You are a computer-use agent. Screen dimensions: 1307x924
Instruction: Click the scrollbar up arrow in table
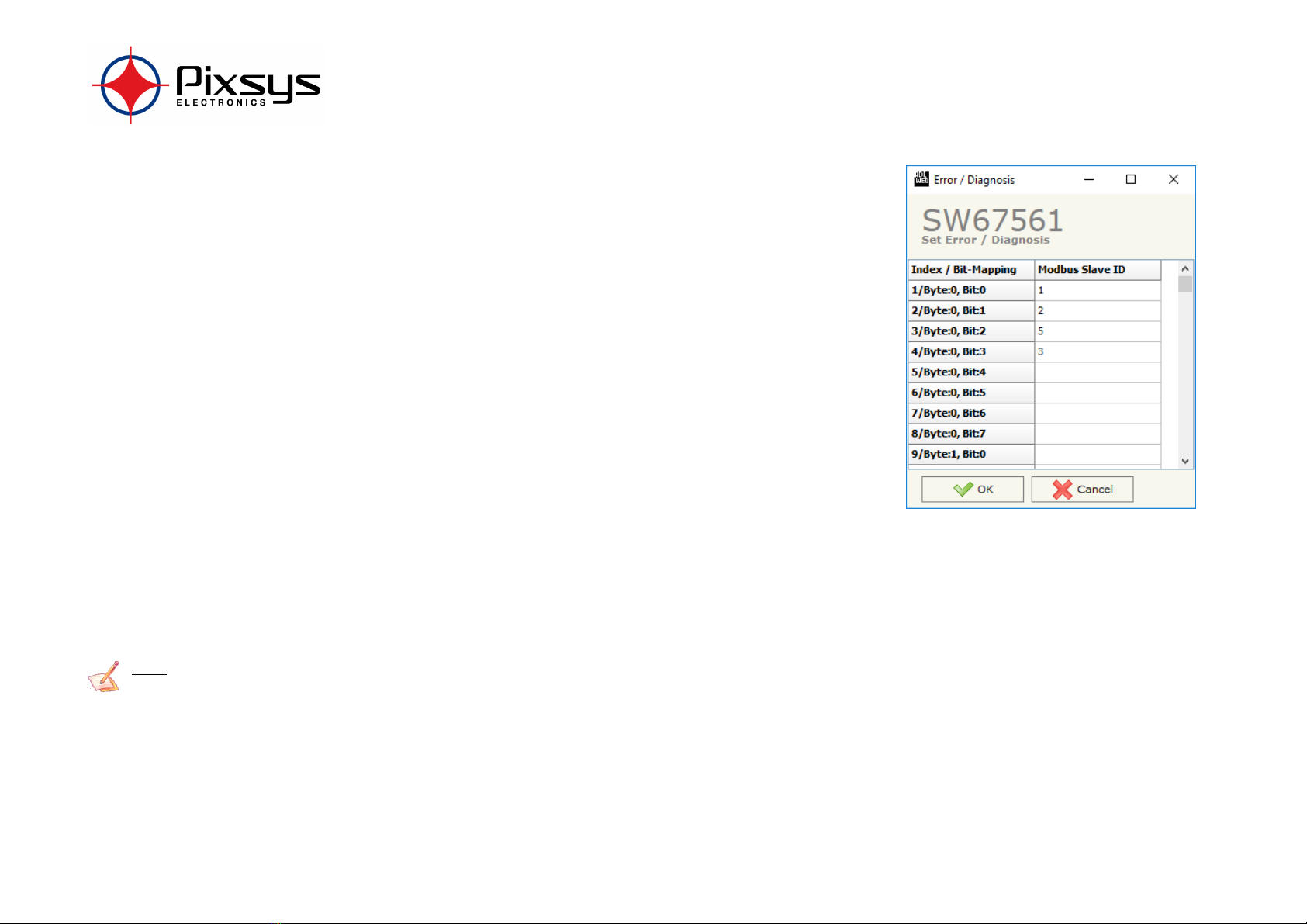(1185, 268)
